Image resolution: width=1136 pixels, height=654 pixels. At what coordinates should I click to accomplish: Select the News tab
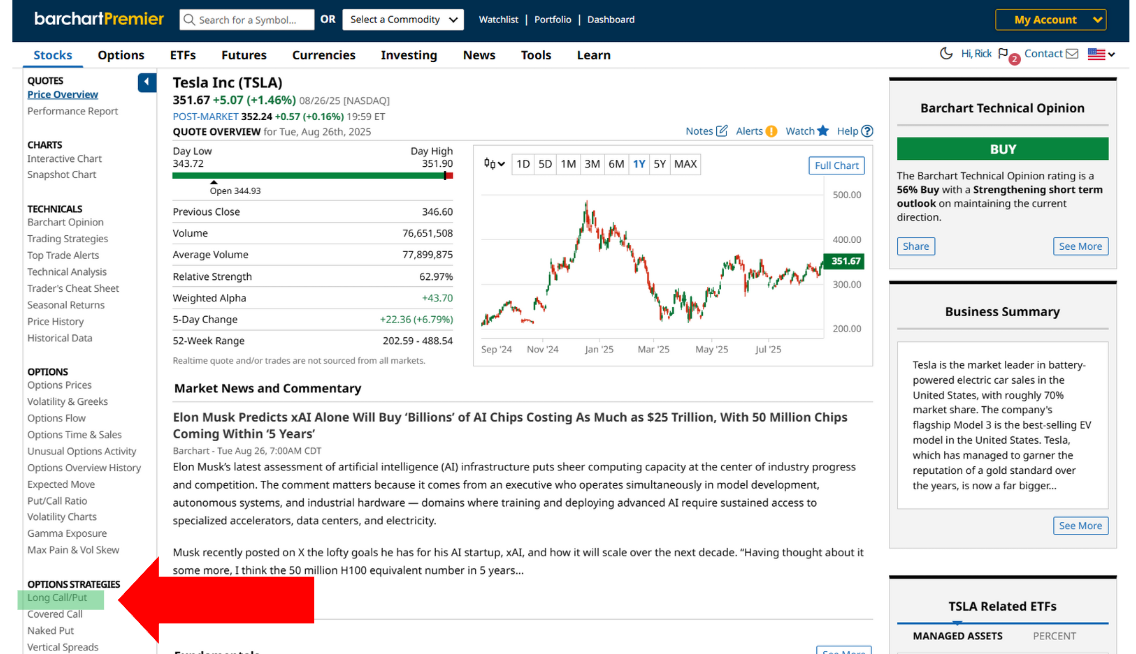click(x=479, y=55)
